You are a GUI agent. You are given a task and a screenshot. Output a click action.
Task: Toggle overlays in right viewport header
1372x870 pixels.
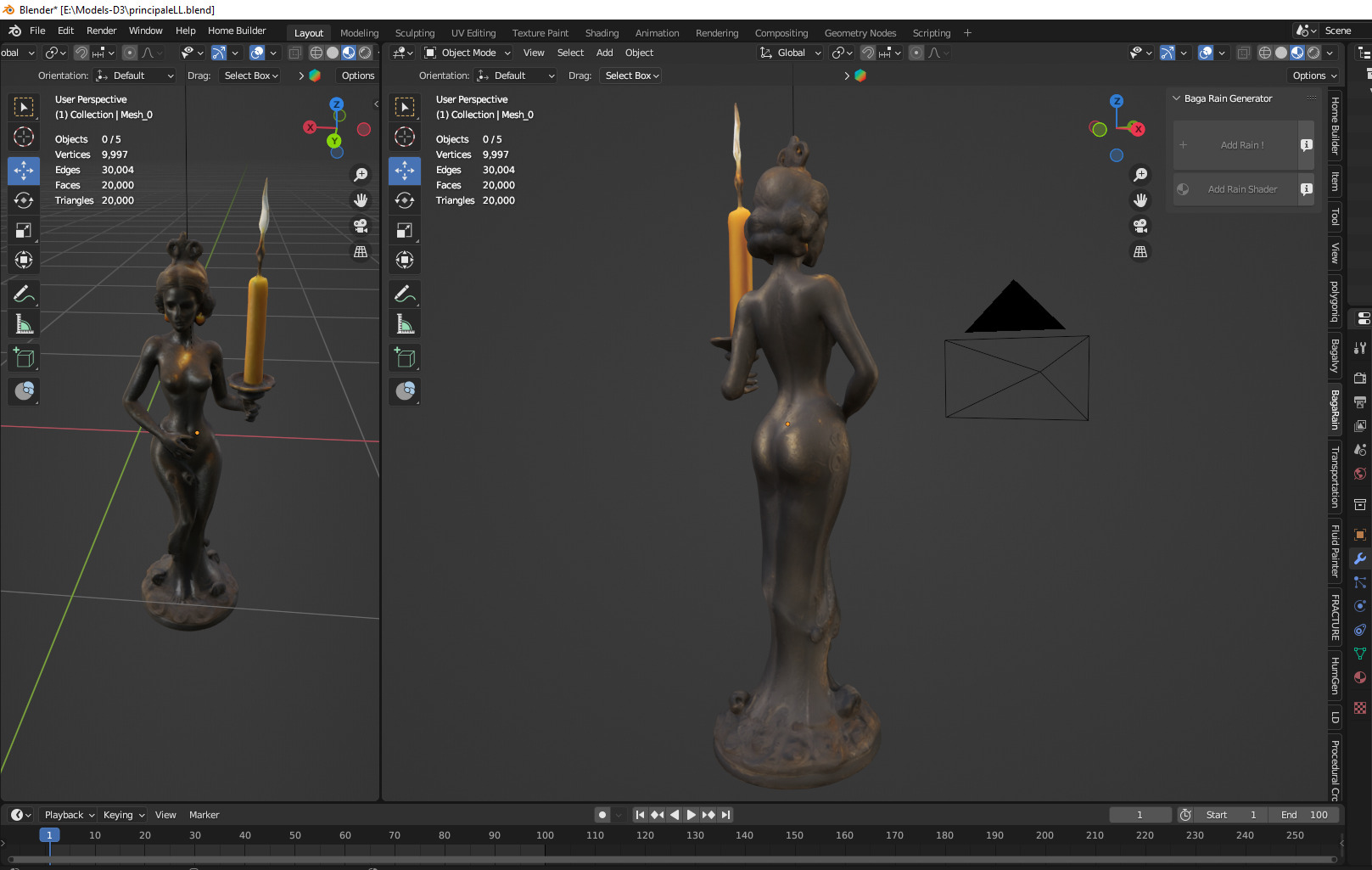tap(1206, 53)
